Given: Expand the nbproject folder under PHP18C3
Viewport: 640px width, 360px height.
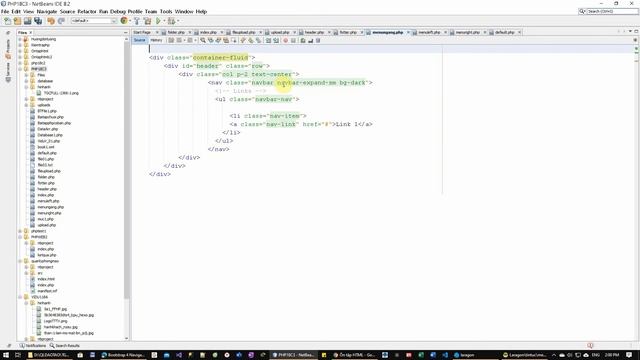Looking at the screenshot, I should coord(27,99).
